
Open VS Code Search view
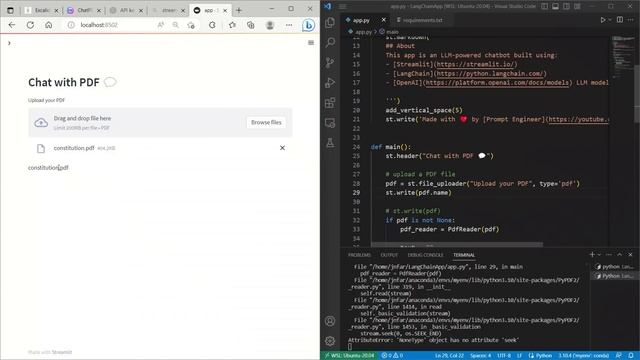coord(330,42)
